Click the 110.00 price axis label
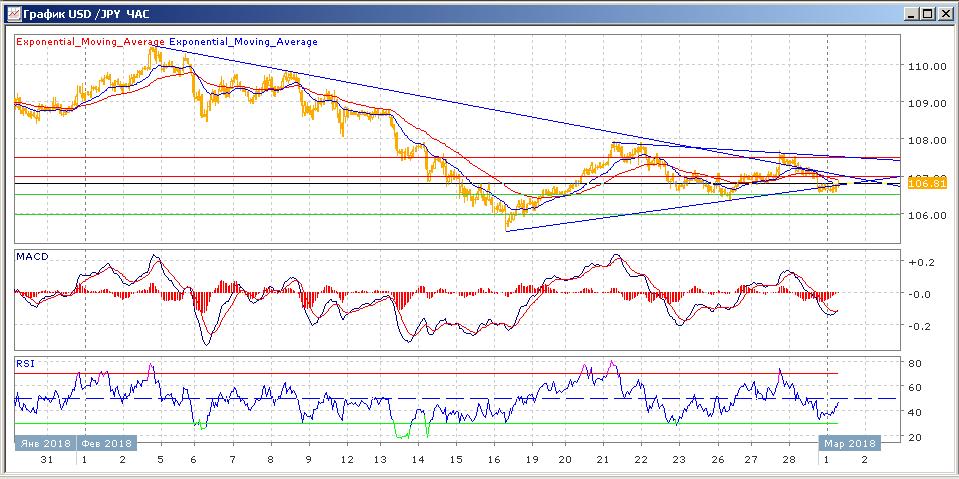Image resolution: width=959 pixels, height=479 pixels. click(925, 66)
